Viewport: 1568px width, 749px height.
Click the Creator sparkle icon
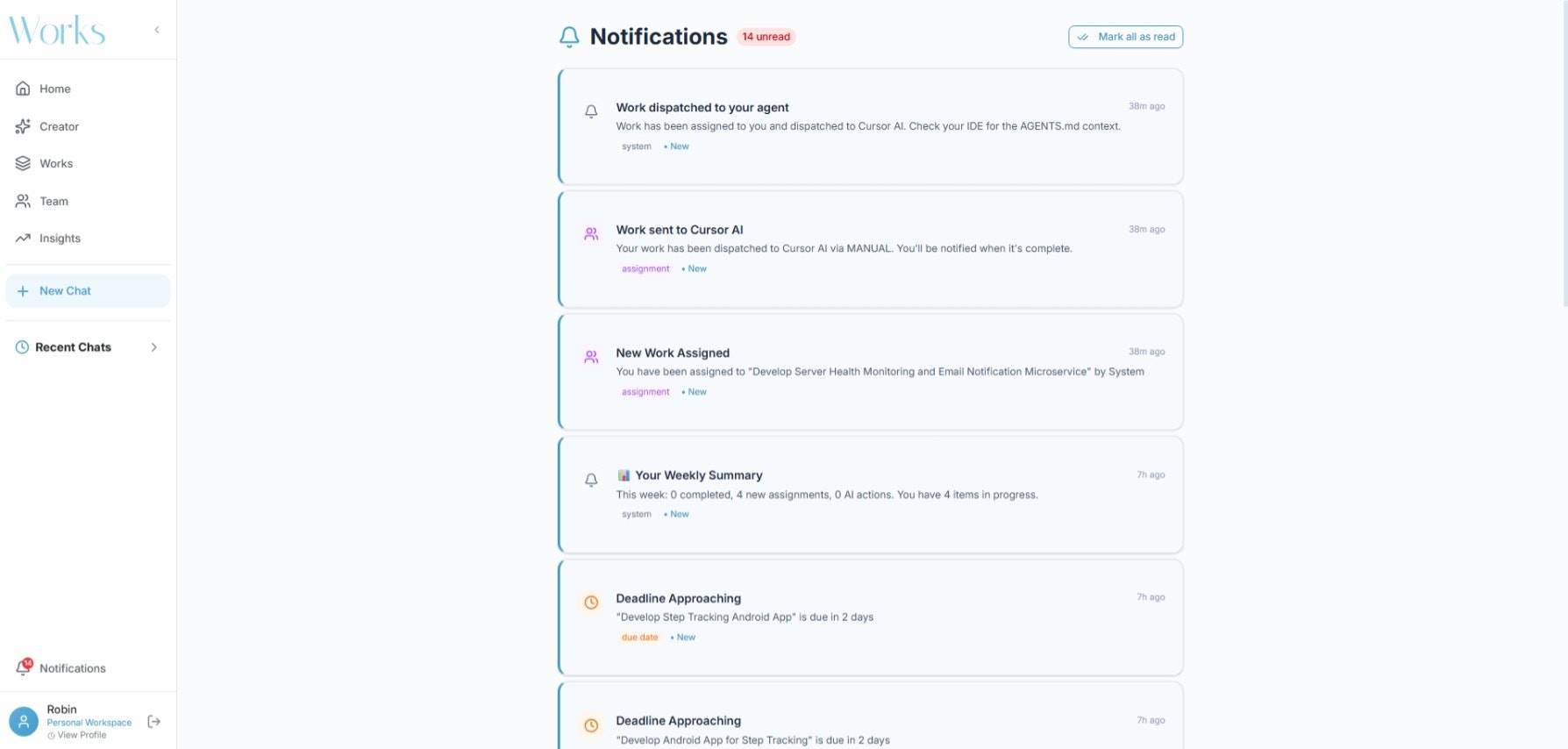23,126
